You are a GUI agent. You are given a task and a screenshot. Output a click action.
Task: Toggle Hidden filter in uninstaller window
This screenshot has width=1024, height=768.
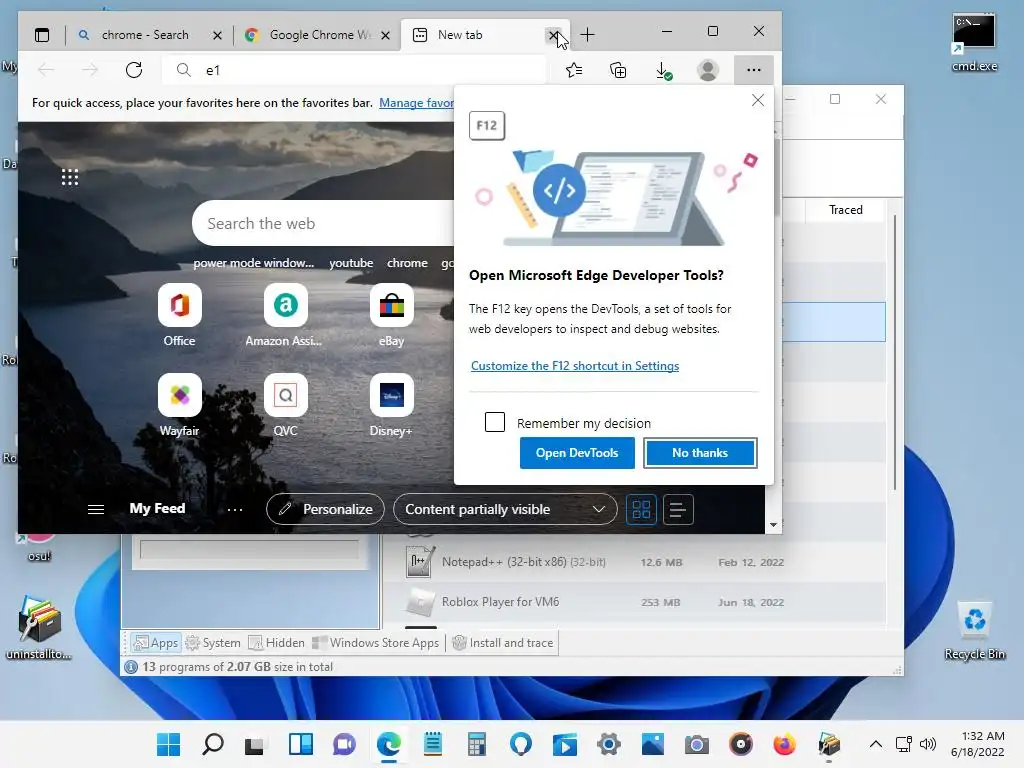click(276, 643)
